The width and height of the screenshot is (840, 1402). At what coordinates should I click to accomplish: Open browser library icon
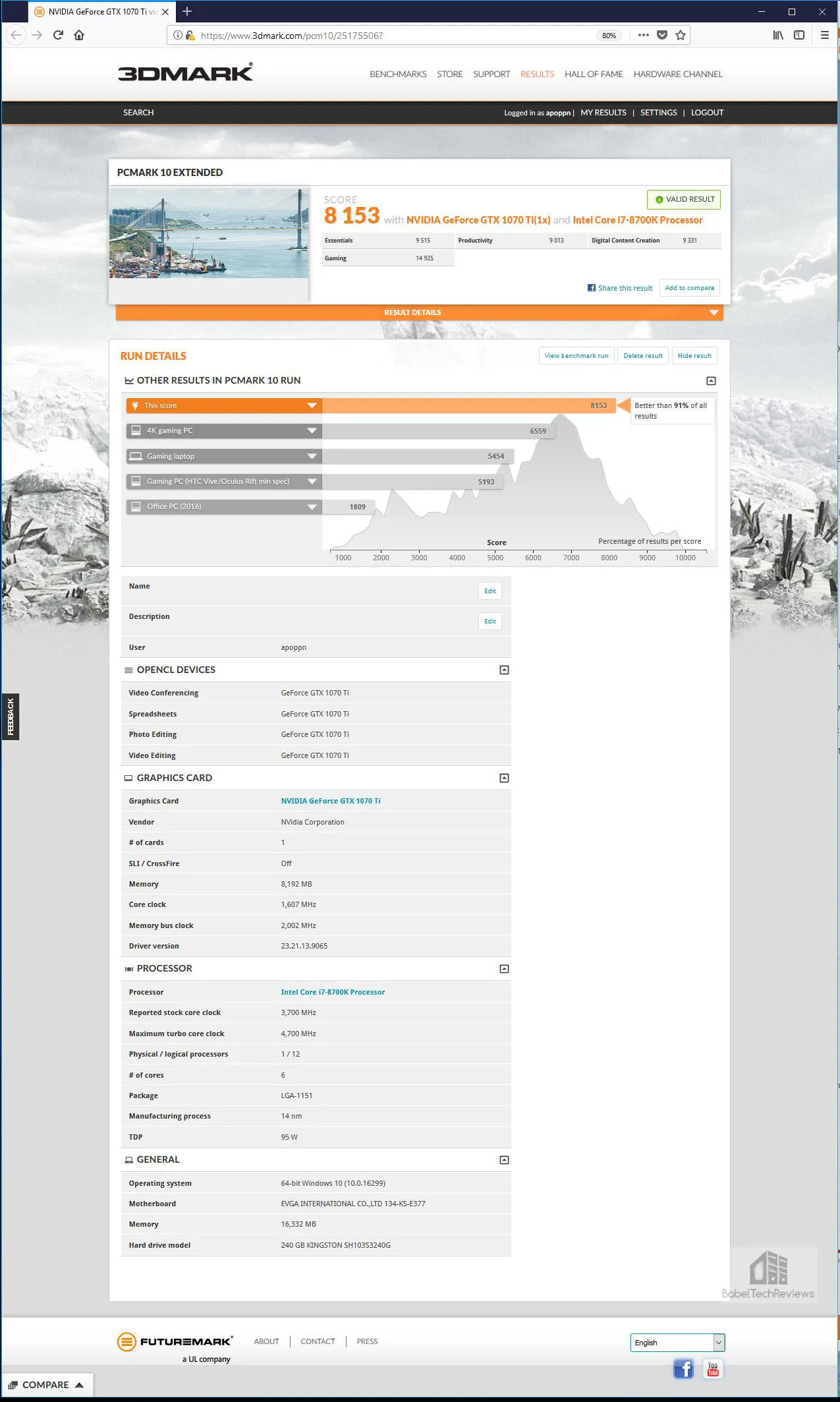778,35
